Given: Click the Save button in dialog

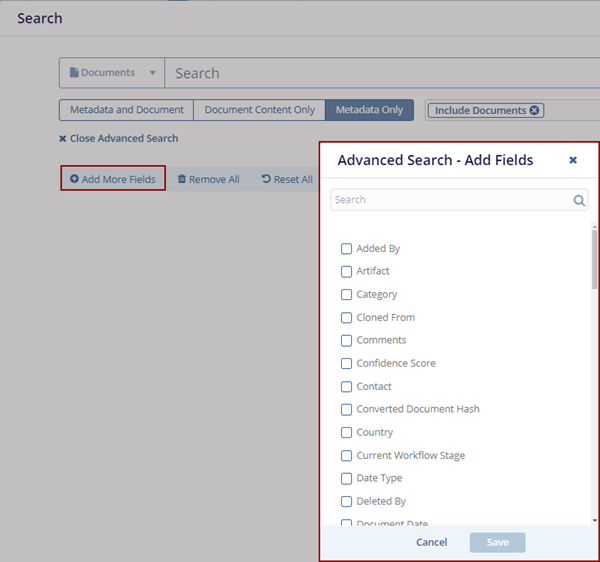Looking at the screenshot, I should tap(497, 542).
